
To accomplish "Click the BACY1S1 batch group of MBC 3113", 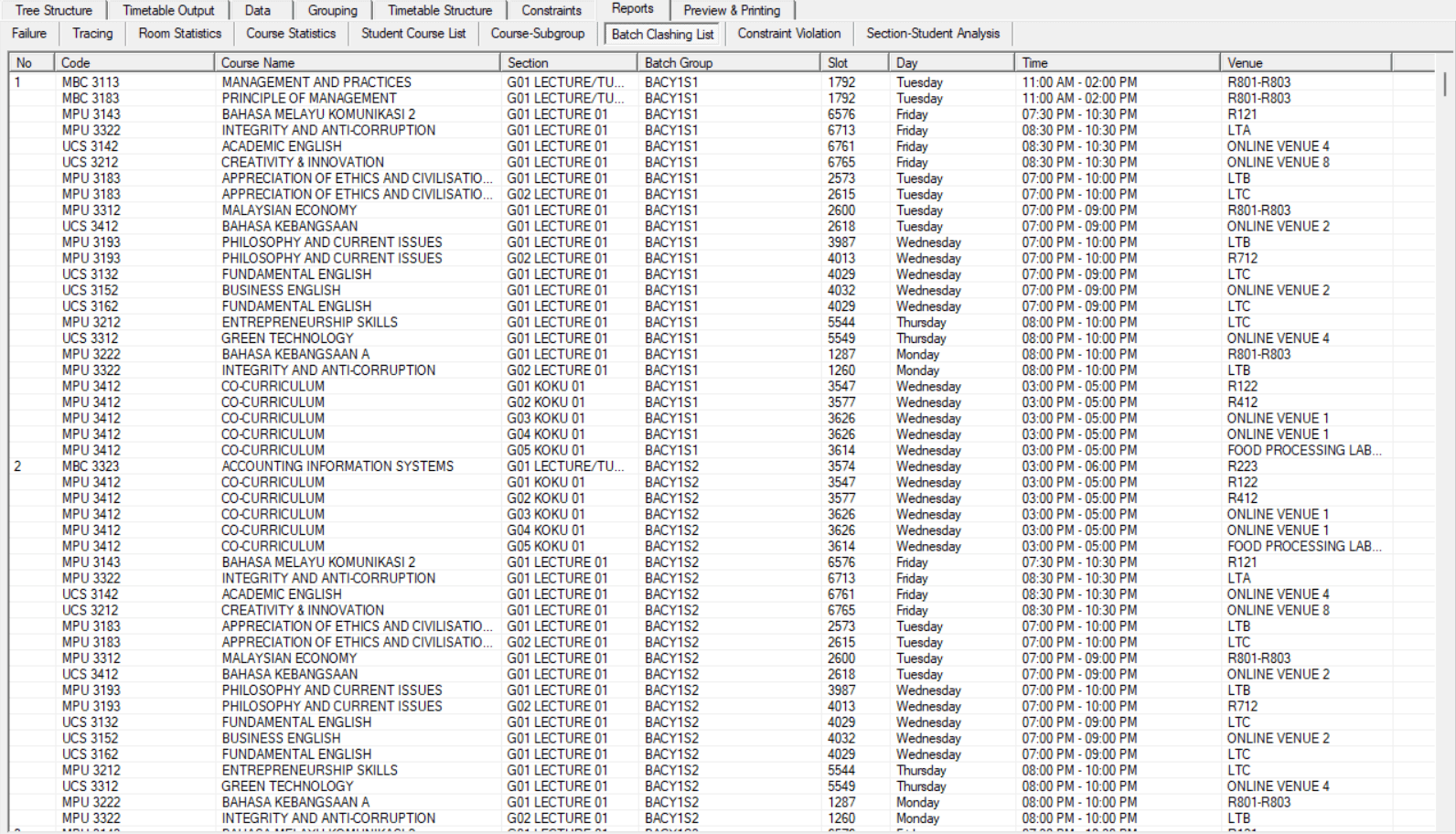I will [x=671, y=82].
